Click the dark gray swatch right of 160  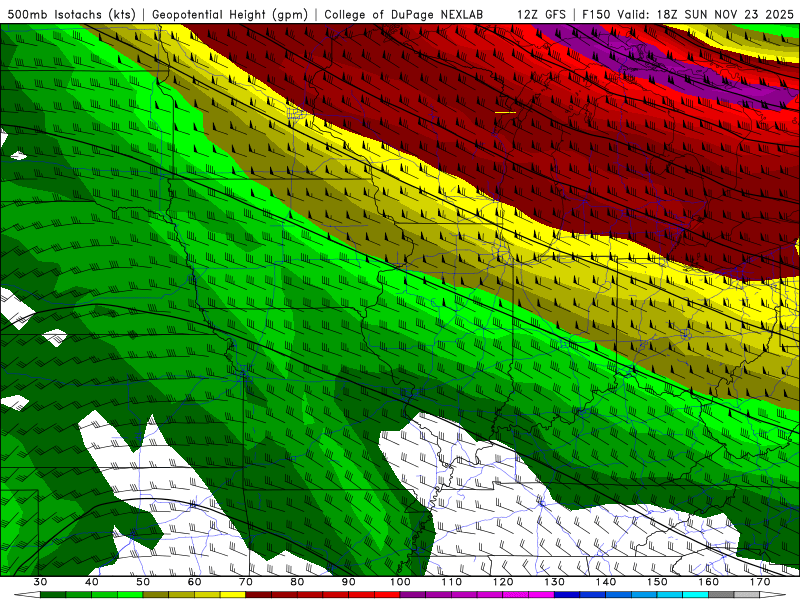tap(721, 595)
